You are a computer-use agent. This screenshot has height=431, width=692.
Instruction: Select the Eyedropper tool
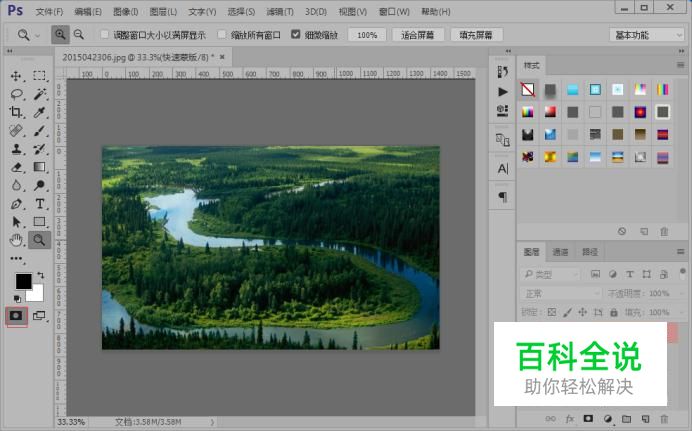pyautogui.click(x=39, y=112)
